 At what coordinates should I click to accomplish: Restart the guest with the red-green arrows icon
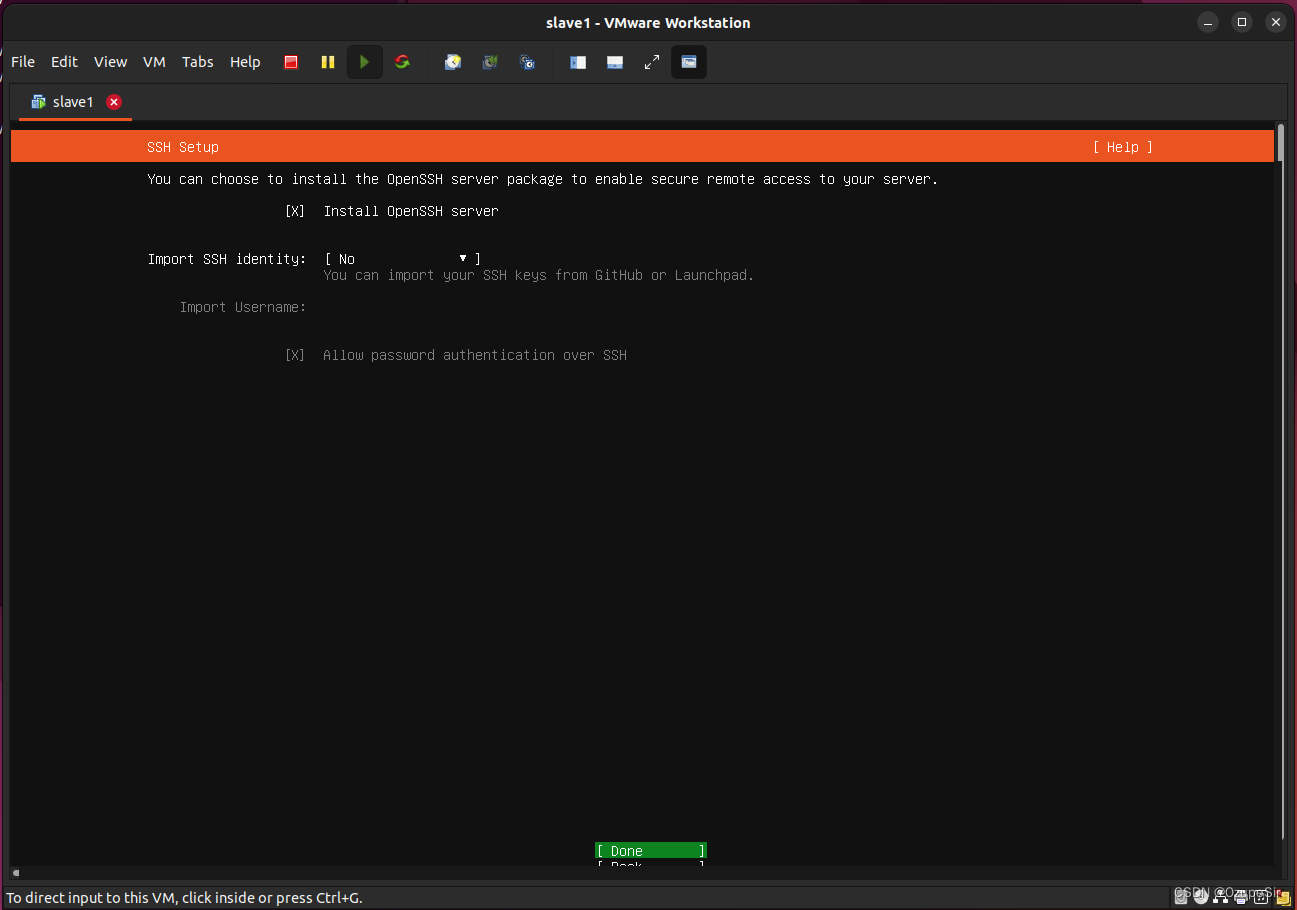tap(402, 62)
